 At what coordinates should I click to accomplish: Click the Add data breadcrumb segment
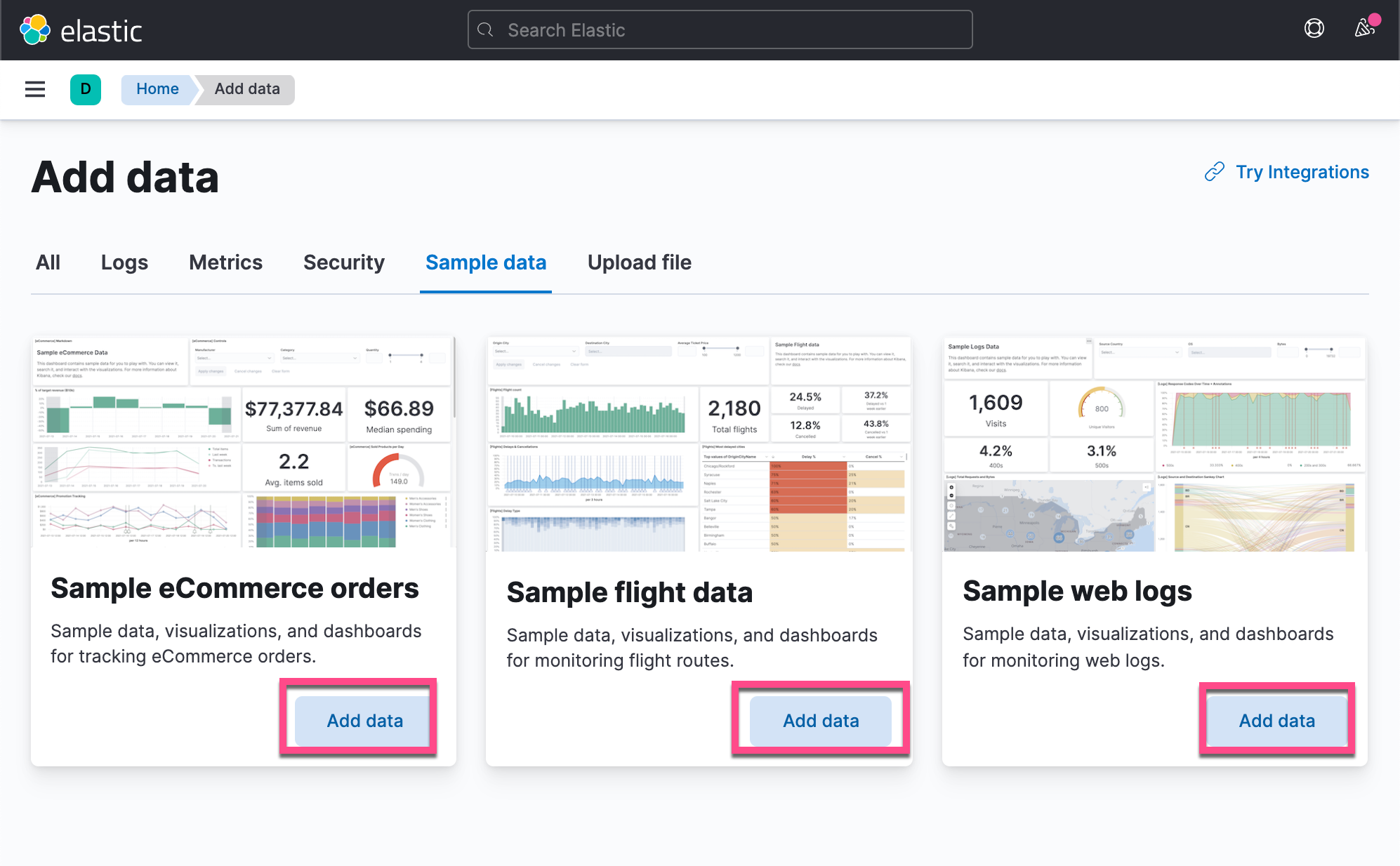pyautogui.click(x=247, y=89)
